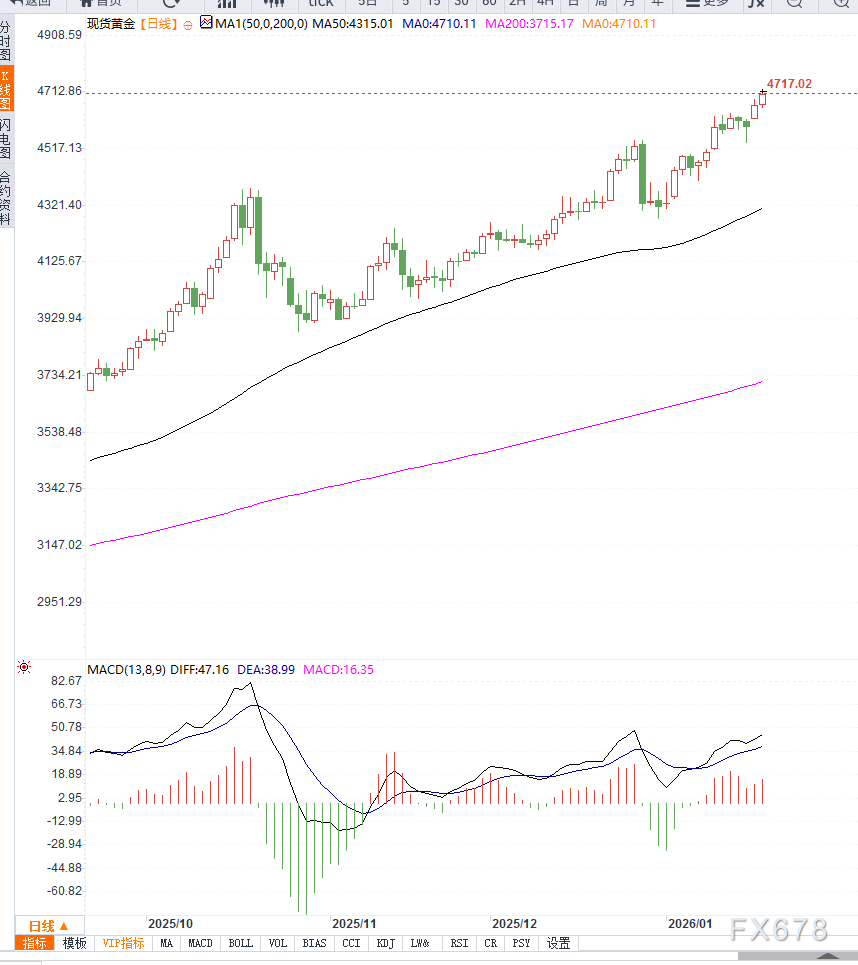858x965 pixels.
Task: Switch to the 模板 tab
Action: coord(75,943)
